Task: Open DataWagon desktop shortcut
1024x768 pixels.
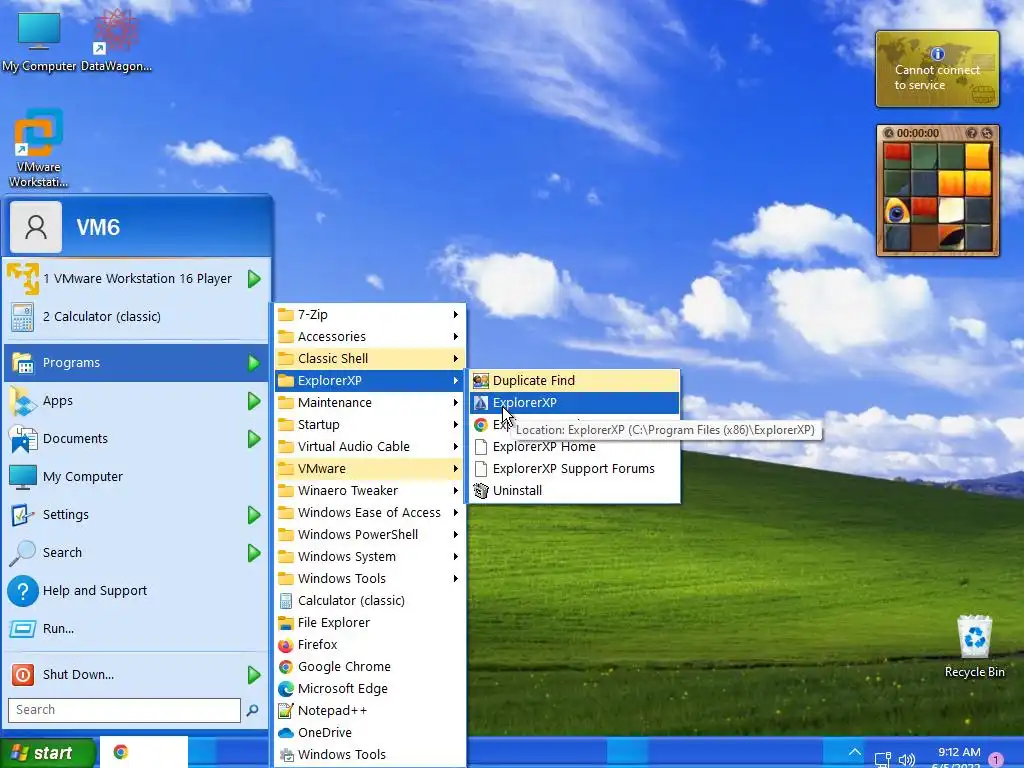Action: point(116,40)
